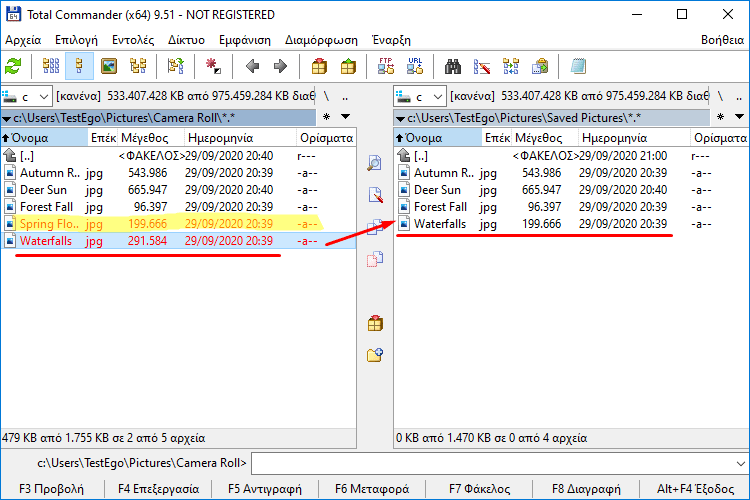
Task: Click the F8 Διαγραφή button
Action: [x=586, y=489]
